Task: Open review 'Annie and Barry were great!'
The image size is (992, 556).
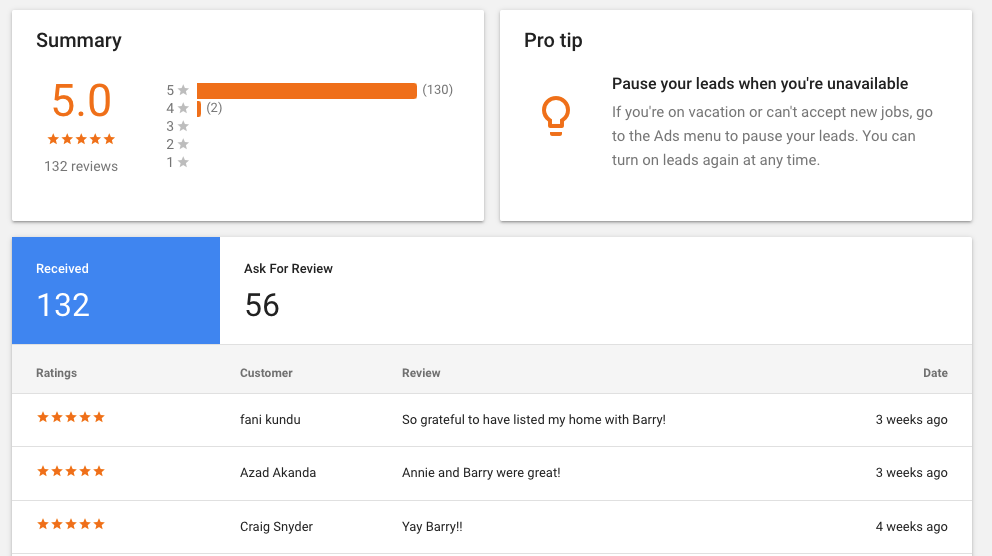Action: (x=481, y=472)
